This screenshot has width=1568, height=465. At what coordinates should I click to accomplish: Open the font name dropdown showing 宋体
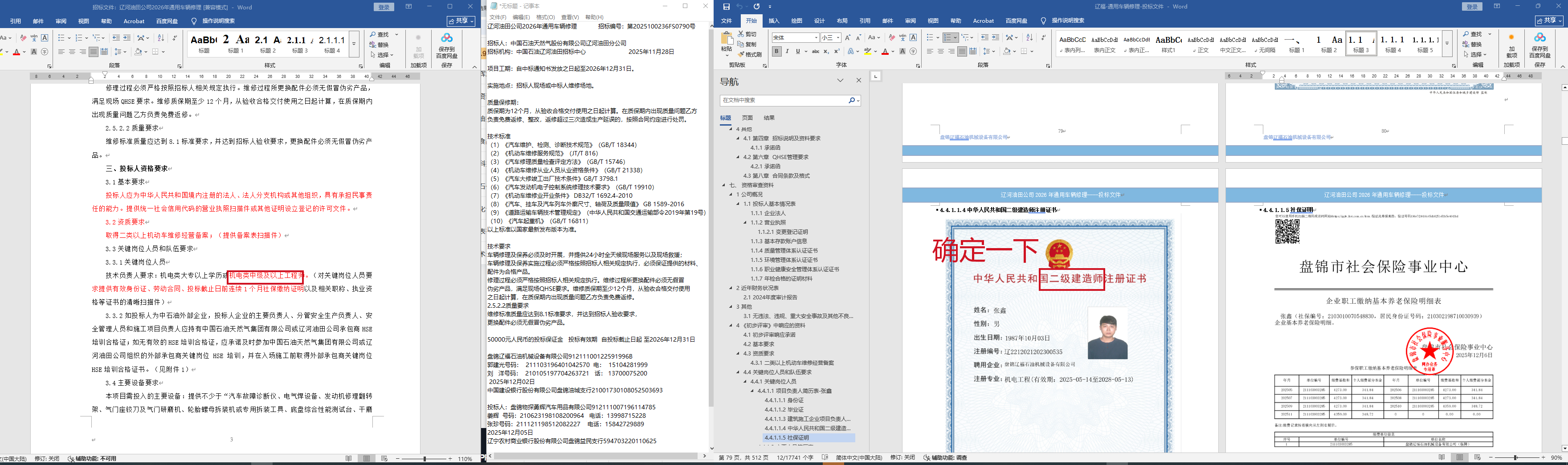[x=816, y=38]
